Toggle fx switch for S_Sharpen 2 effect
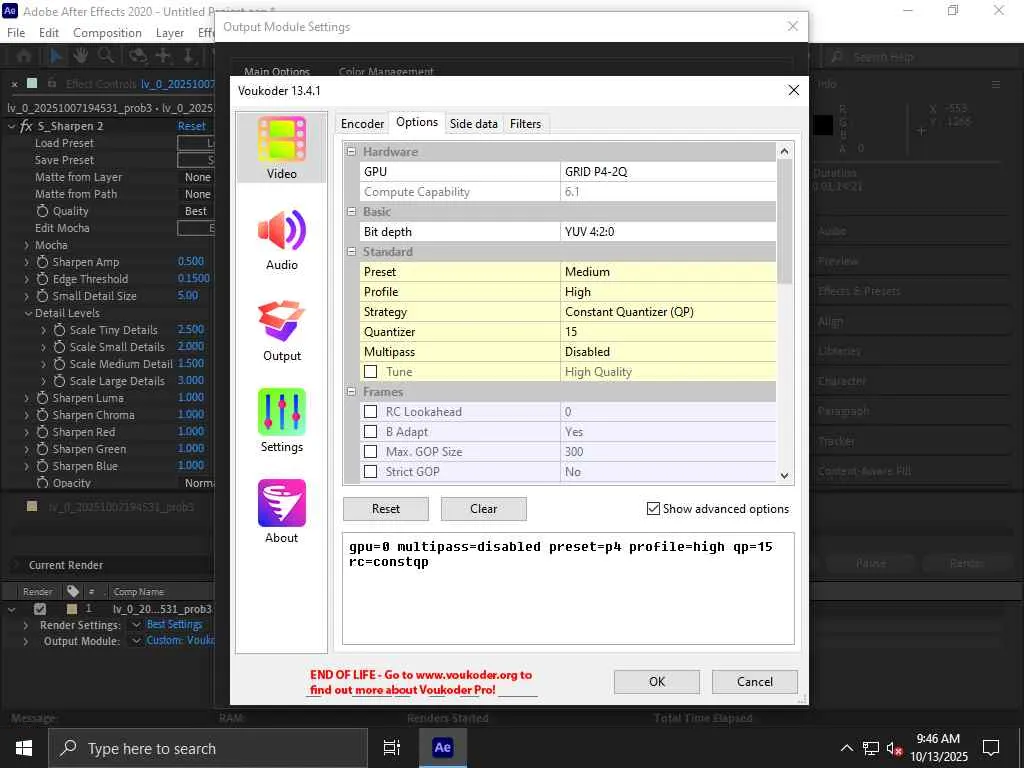Screen dimensions: 1024x768 (26, 126)
